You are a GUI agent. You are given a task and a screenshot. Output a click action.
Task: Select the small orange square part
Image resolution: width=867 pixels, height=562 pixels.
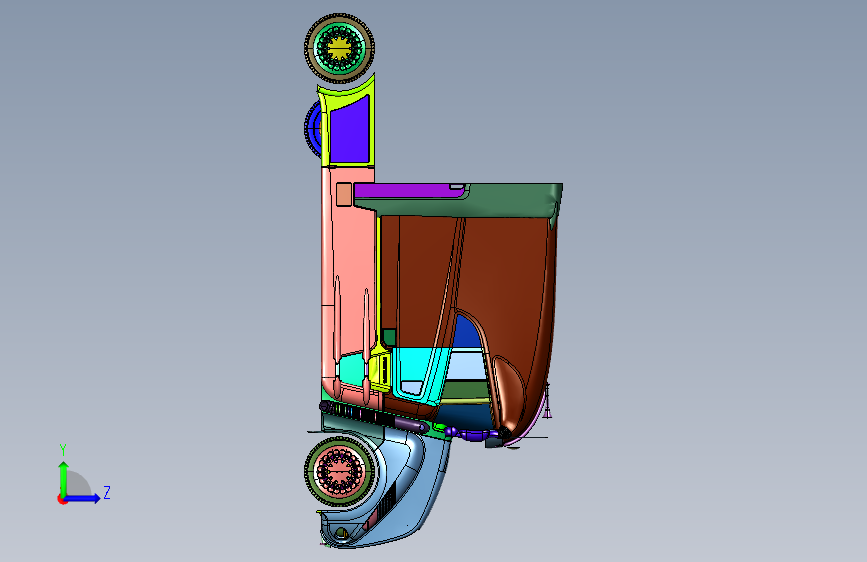343,195
